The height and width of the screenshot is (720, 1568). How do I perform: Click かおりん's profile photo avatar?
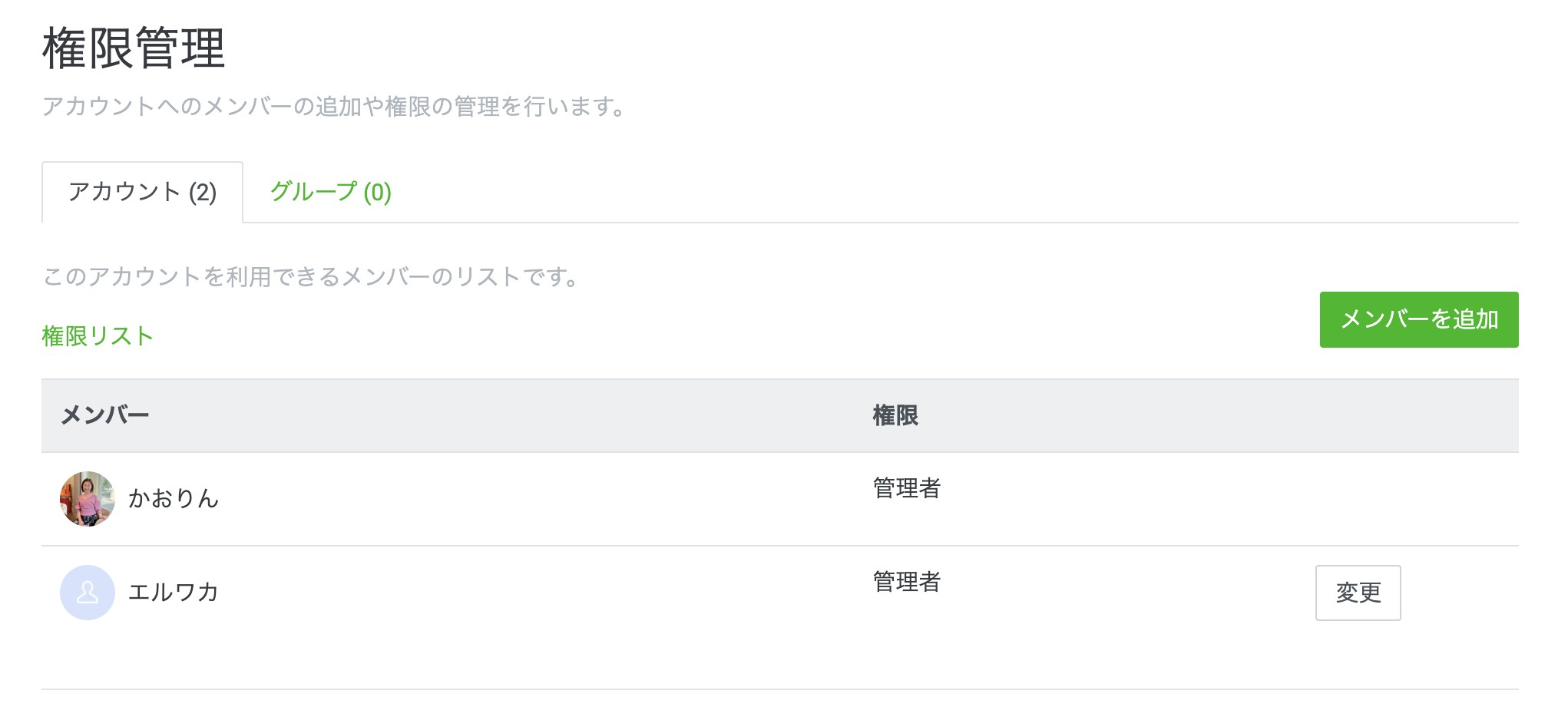coord(88,499)
